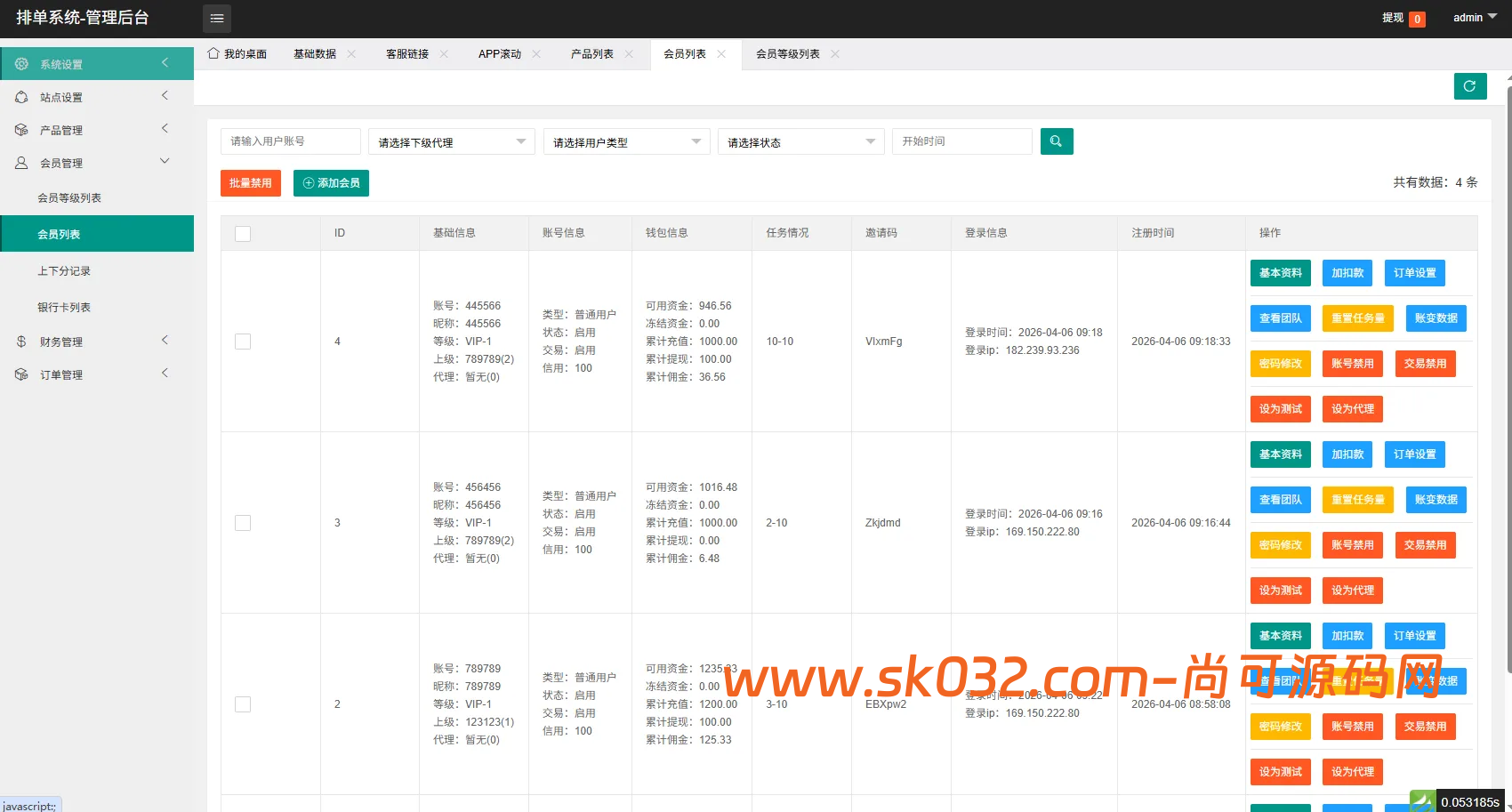The height and width of the screenshot is (812, 1512).
Task: Open the 请选择状态 dropdown
Action: point(801,141)
